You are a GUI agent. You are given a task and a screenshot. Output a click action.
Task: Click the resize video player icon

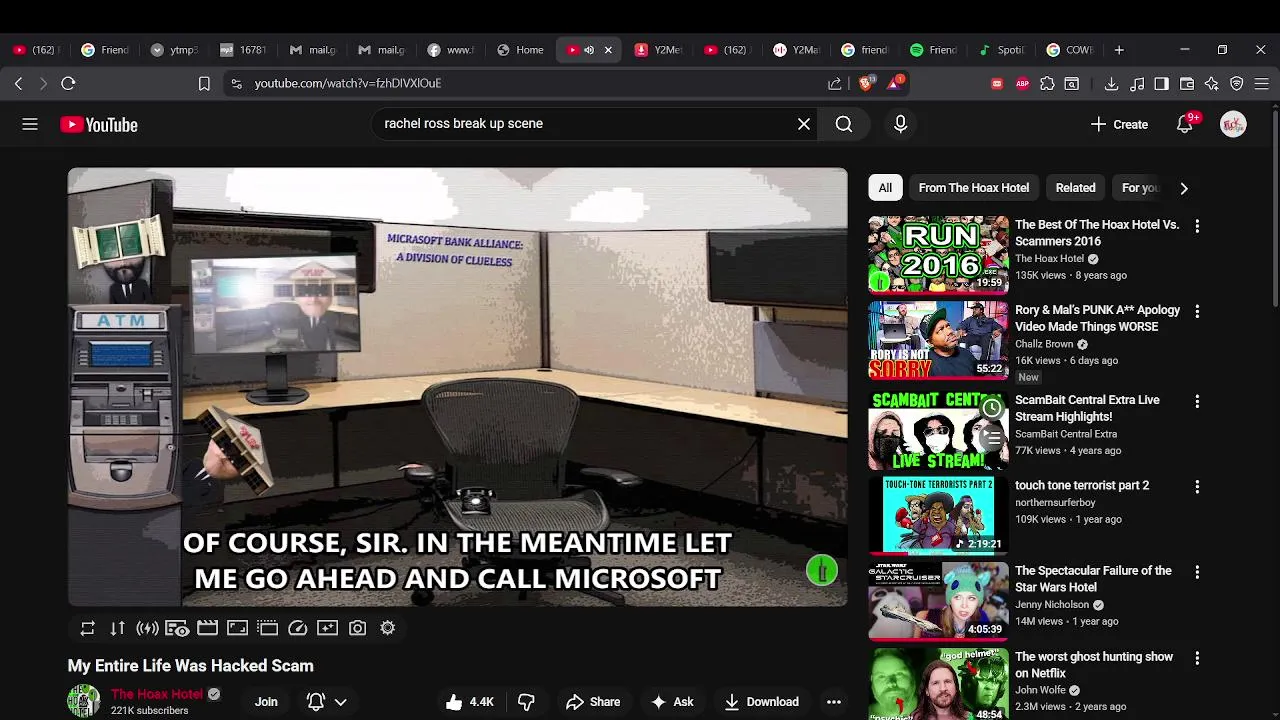tap(238, 628)
